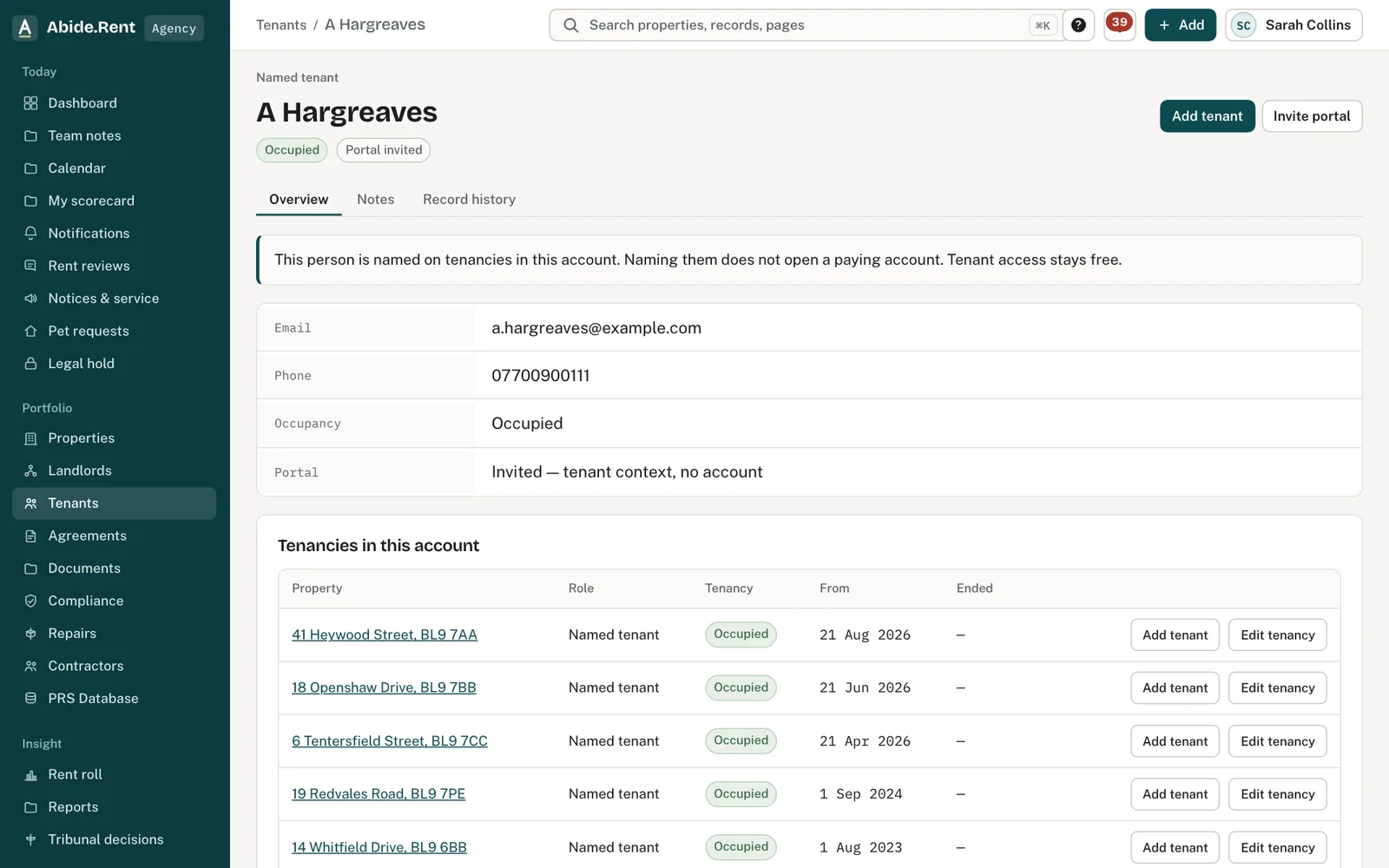1389x868 pixels.
Task: Click the Rent roll chart icon
Action: point(30,774)
